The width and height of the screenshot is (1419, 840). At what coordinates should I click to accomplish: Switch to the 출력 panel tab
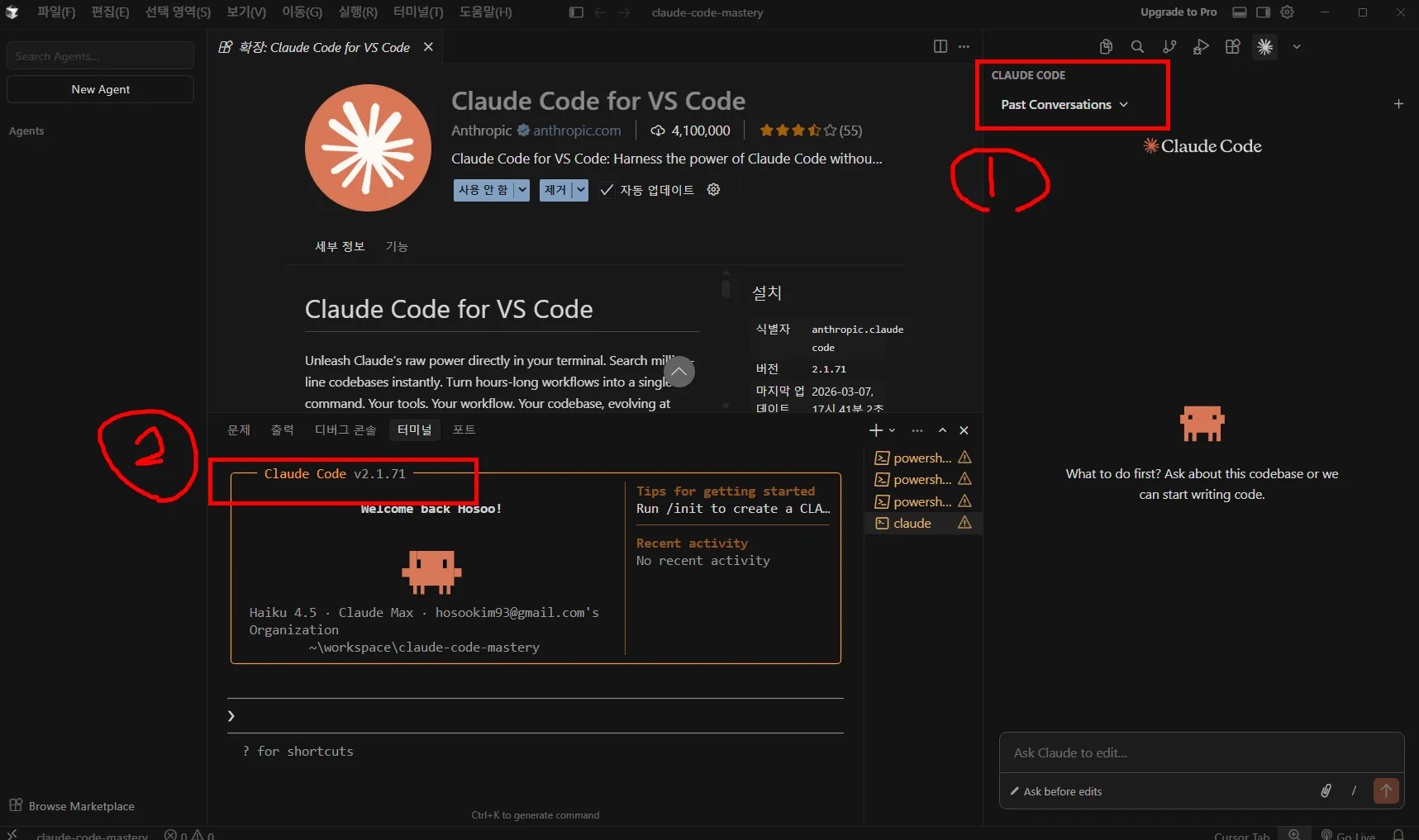(x=283, y=429)
